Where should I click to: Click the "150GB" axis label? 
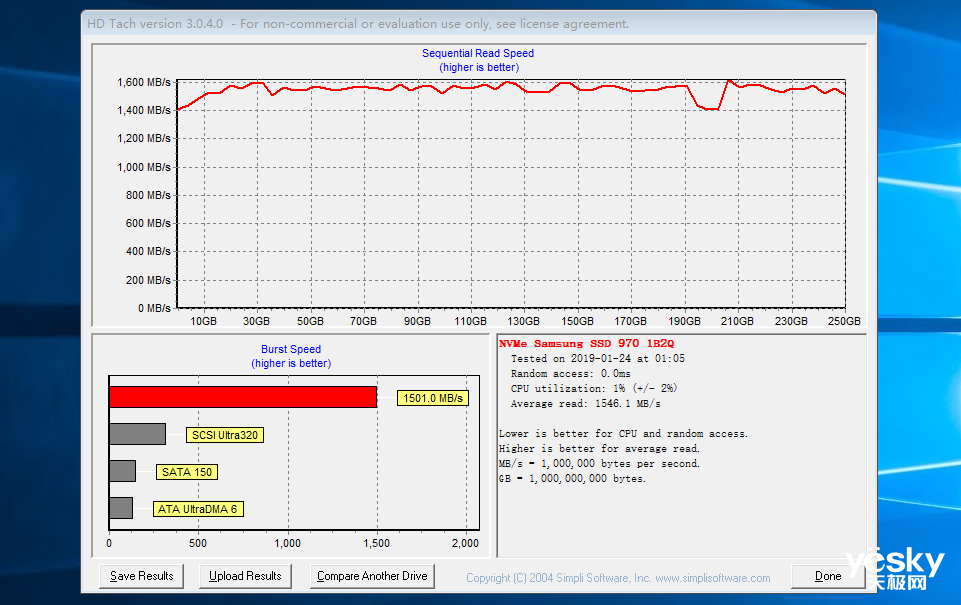577,321
